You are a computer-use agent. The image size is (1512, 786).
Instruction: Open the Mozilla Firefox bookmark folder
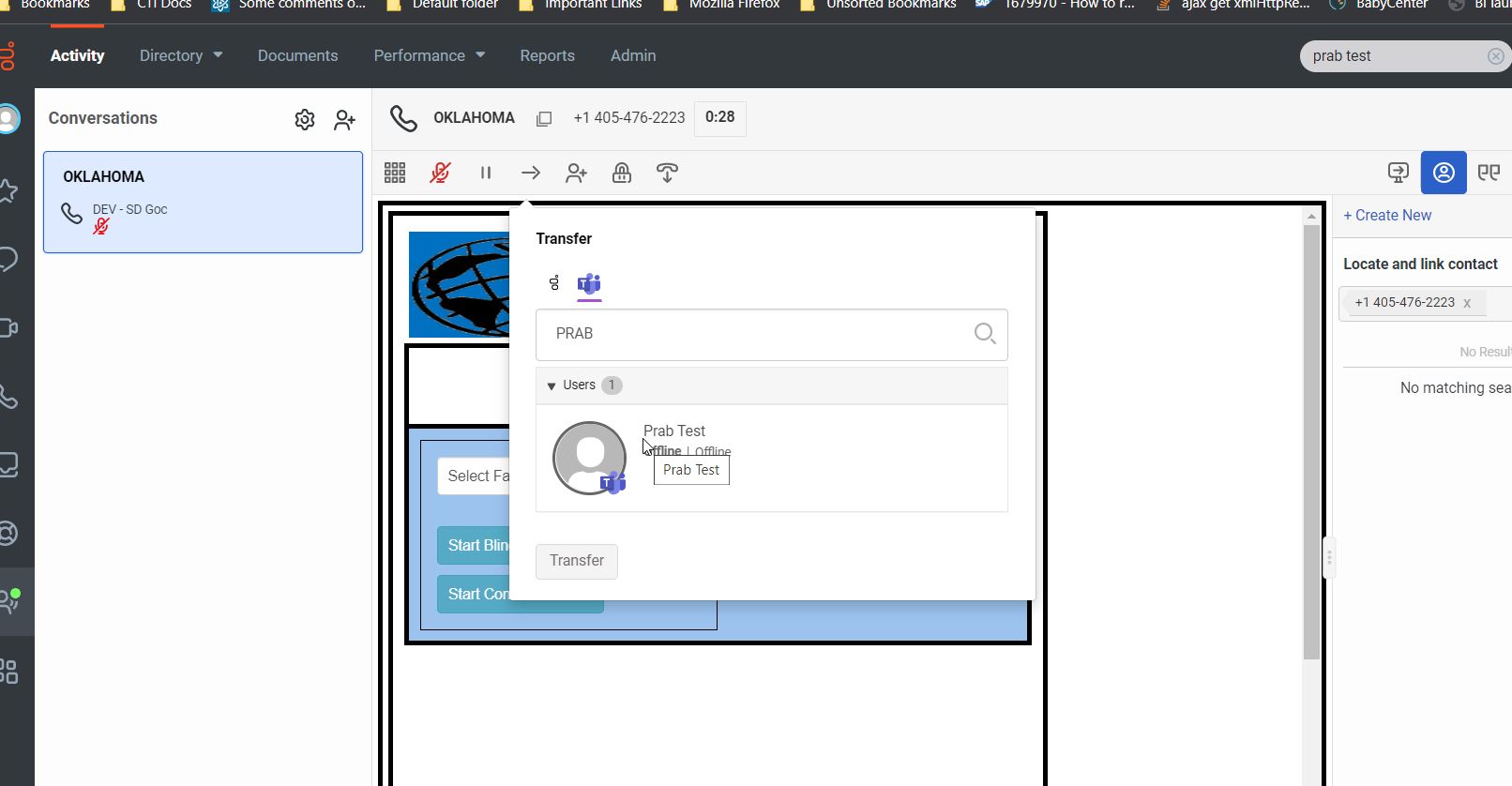(721, 5)
